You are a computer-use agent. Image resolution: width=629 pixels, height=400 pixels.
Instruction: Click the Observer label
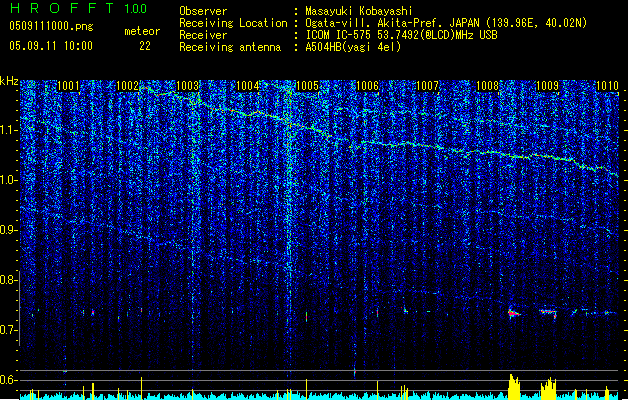coord(203,11)
